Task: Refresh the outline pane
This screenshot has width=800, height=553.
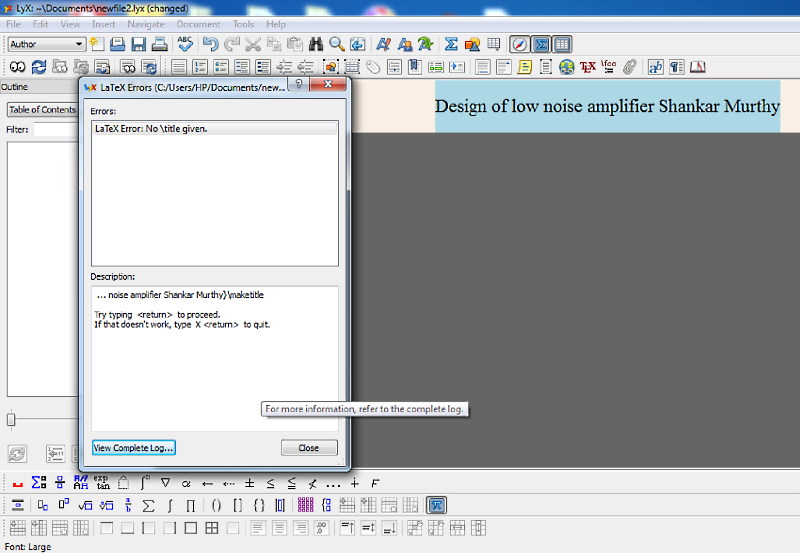Action: pos(17,454)
